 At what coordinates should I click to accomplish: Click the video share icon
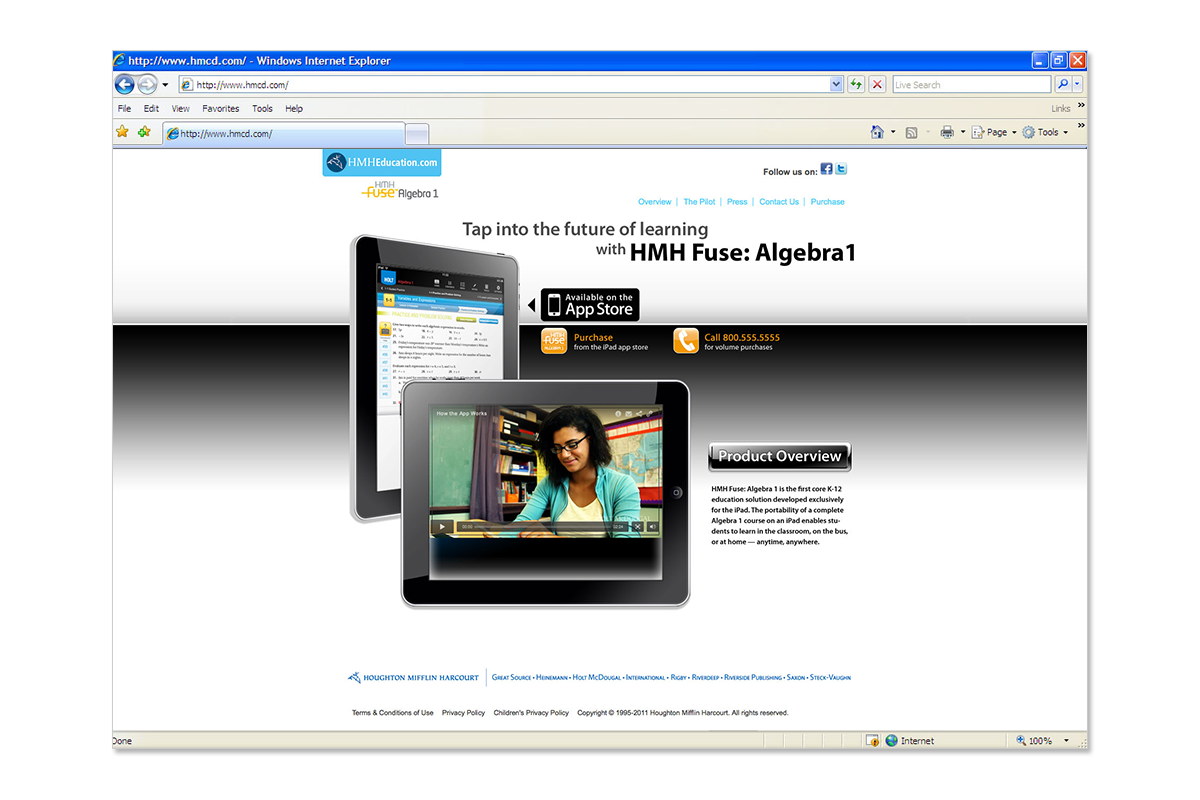[x=640, y=413]
